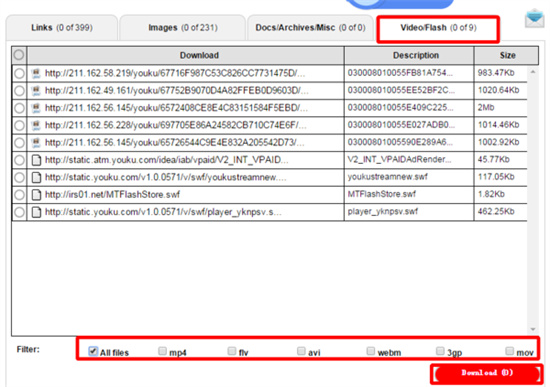The height and width of the screenshot is (387, 550).
Task: Click the envelope mail icon
Action: pos(534,18)
